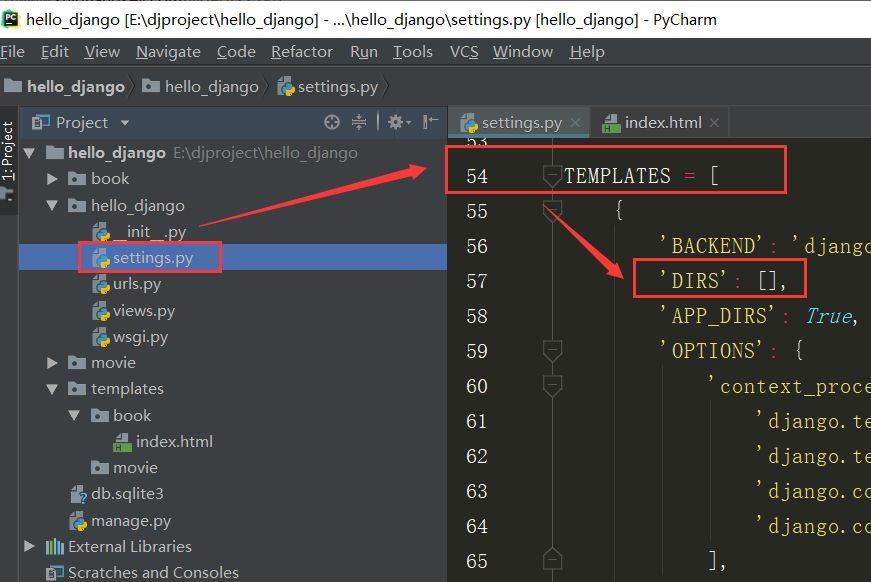
Task: Click the second hello_django folder breadcrumb
Action: click(200, 87)
